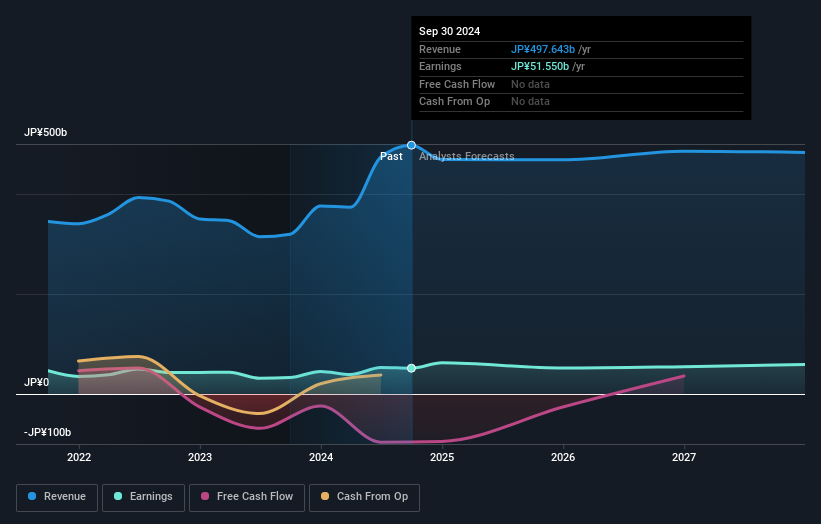Image resolution: width=821 pixels, height=524 pixels.
Task: Click the JP¥0 y-axis label
Action: (37, 382)
